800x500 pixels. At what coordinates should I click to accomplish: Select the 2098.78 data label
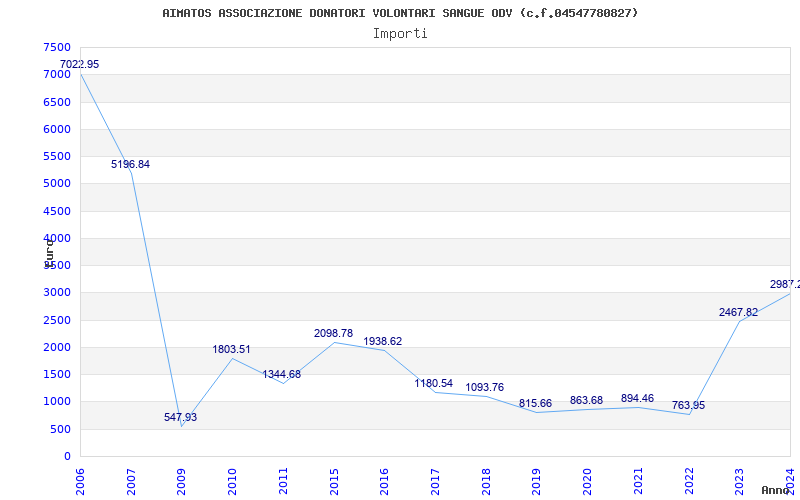[x=333, y=333]
